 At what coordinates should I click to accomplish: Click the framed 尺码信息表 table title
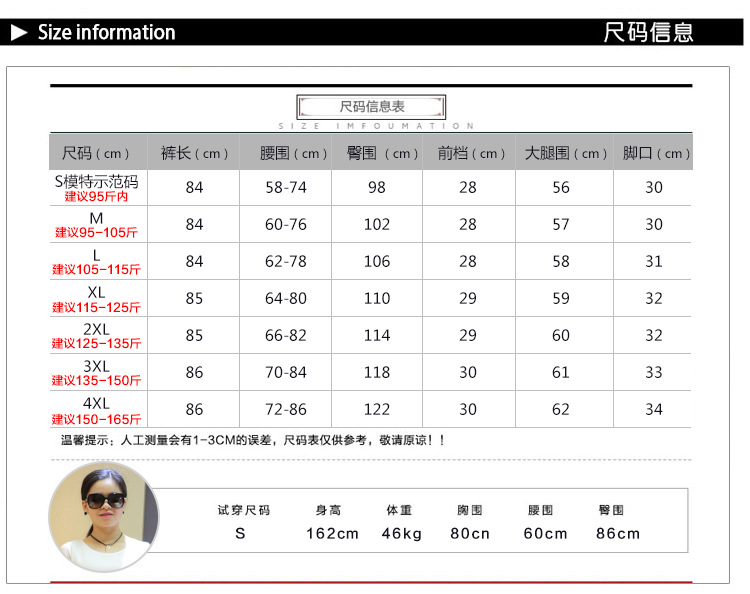point(371,107)
